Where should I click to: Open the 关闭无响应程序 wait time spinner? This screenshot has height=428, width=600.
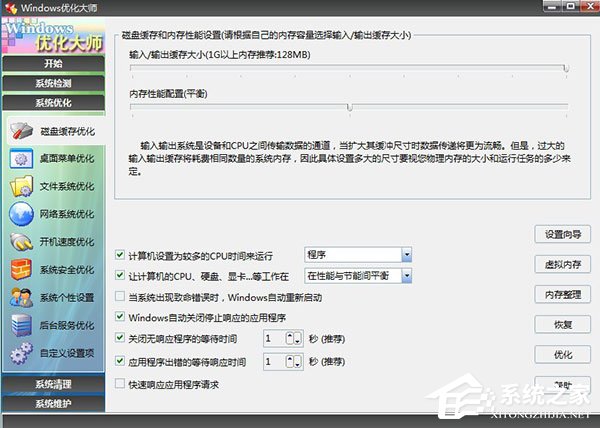(292, 339)
